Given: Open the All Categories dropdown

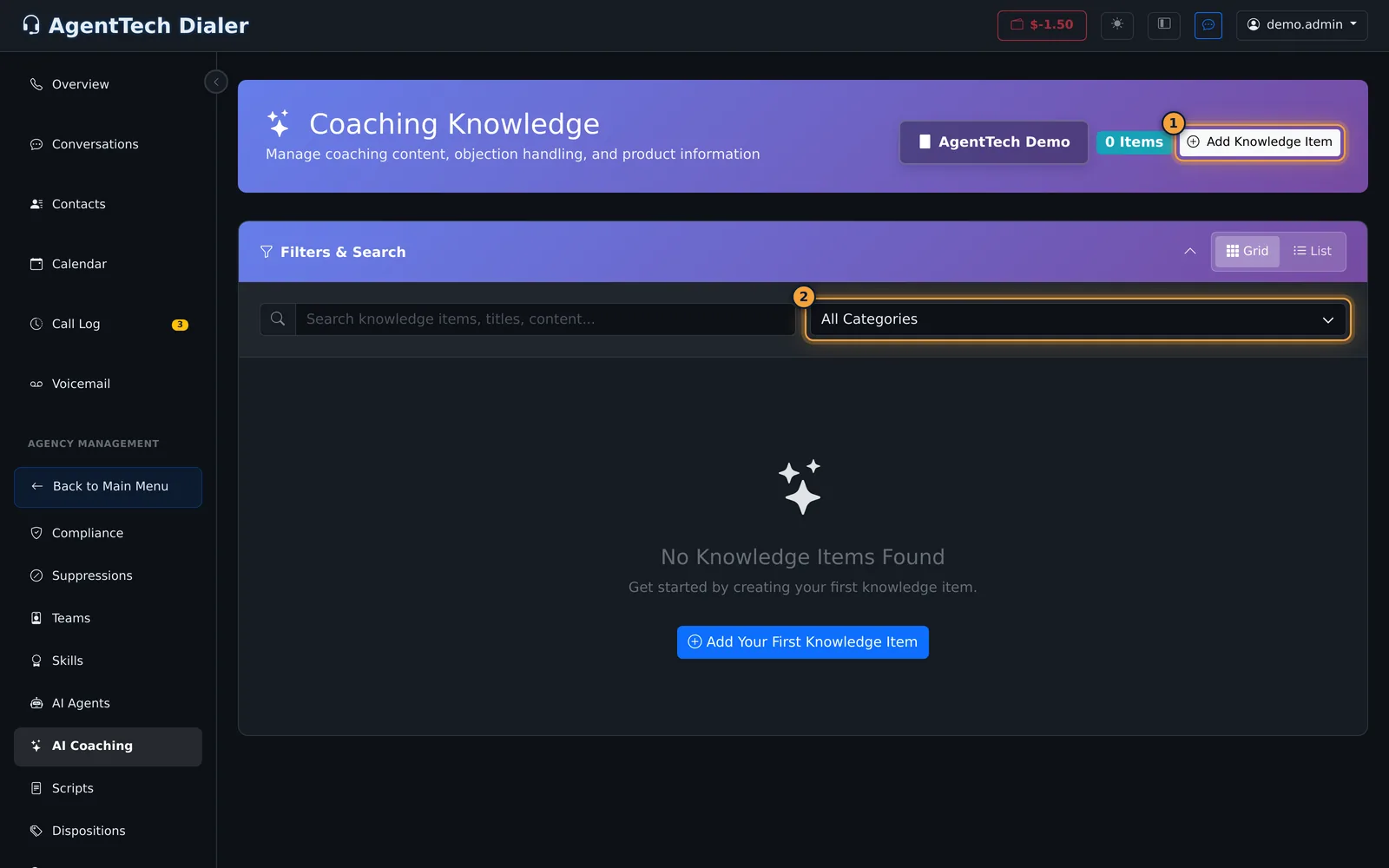Looking at the screenshot, I should coord(1077,319).
